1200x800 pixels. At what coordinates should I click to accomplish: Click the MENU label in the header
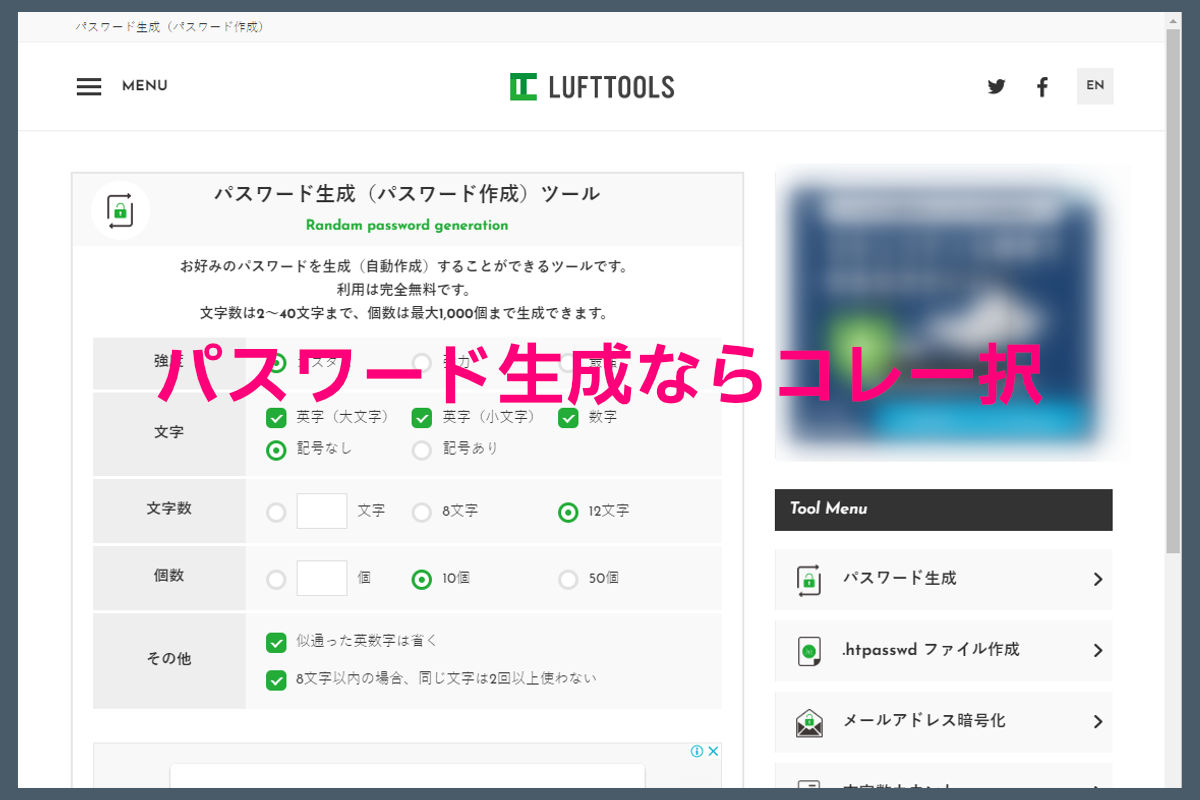point(145,86)
